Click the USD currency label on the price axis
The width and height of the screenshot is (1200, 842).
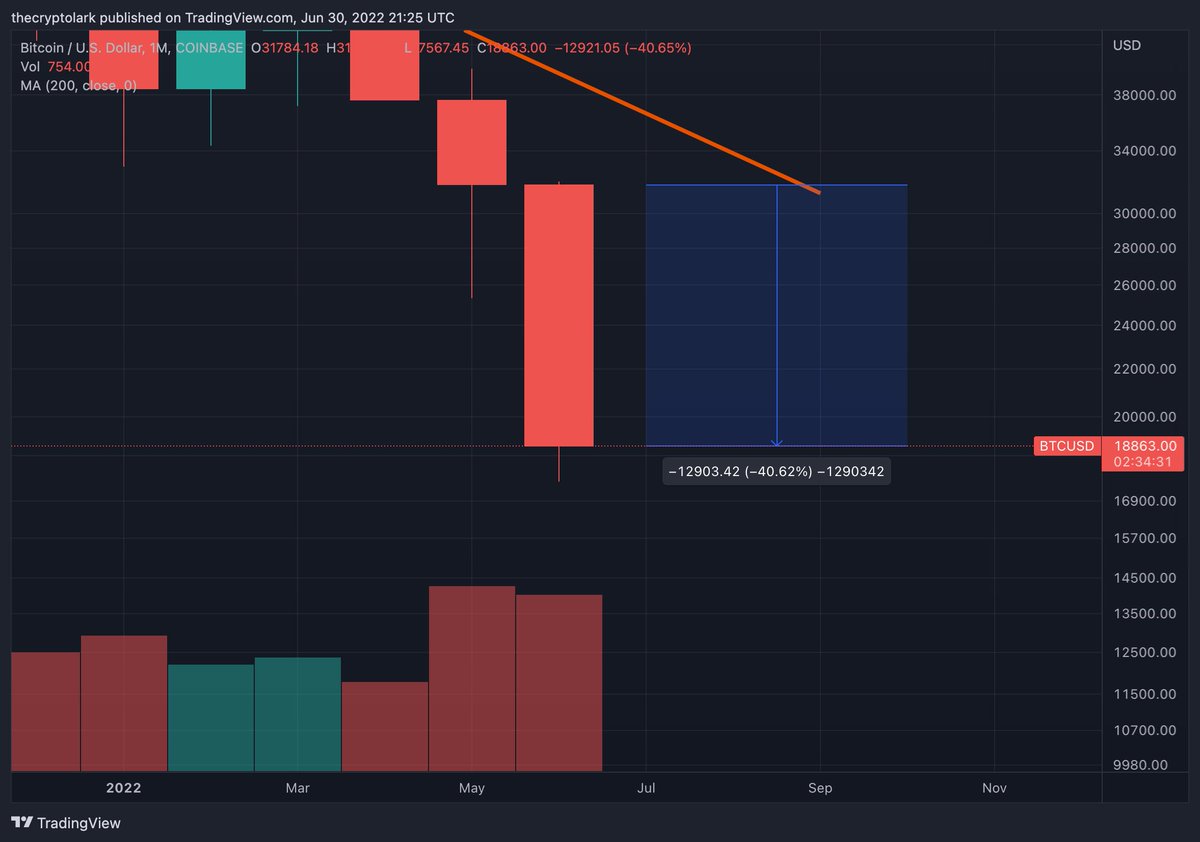1127,45
